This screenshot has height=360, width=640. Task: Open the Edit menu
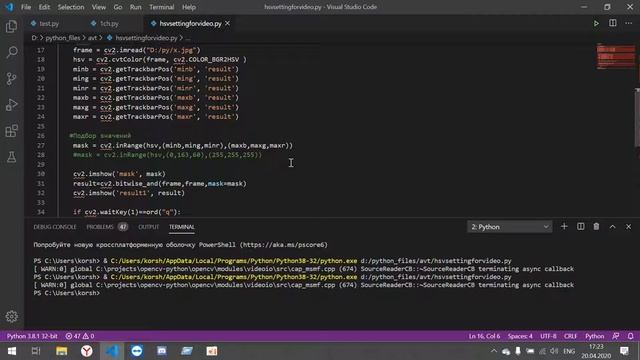tap(44, 7)
